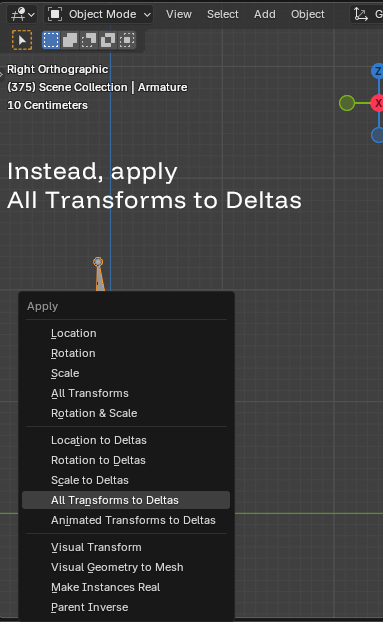Click the X axis on navigation gizmo
Viewport: 383px width, 622px height.
coord(377,103)
